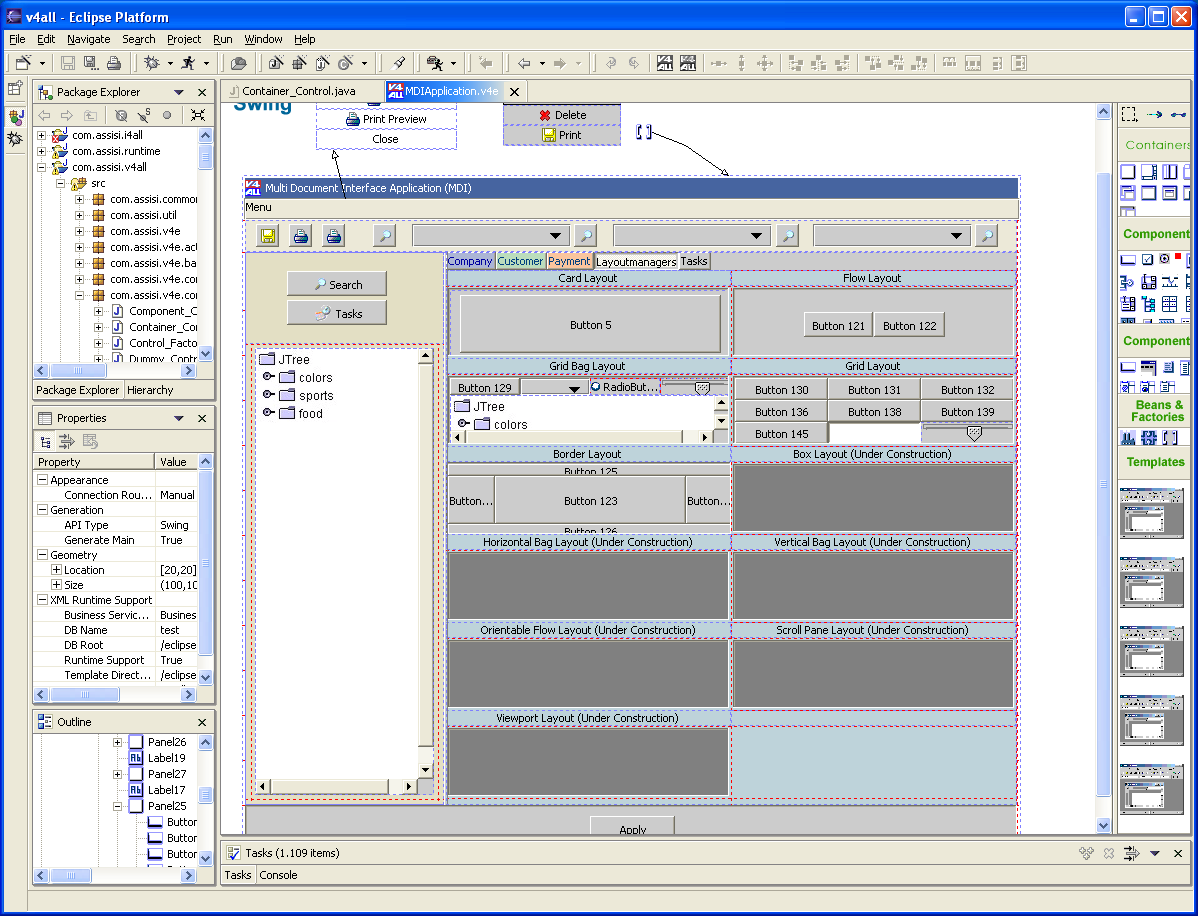Click the save disk icon in MDI toolbar
Screen dimensions: 1198x916
point(268,236)
